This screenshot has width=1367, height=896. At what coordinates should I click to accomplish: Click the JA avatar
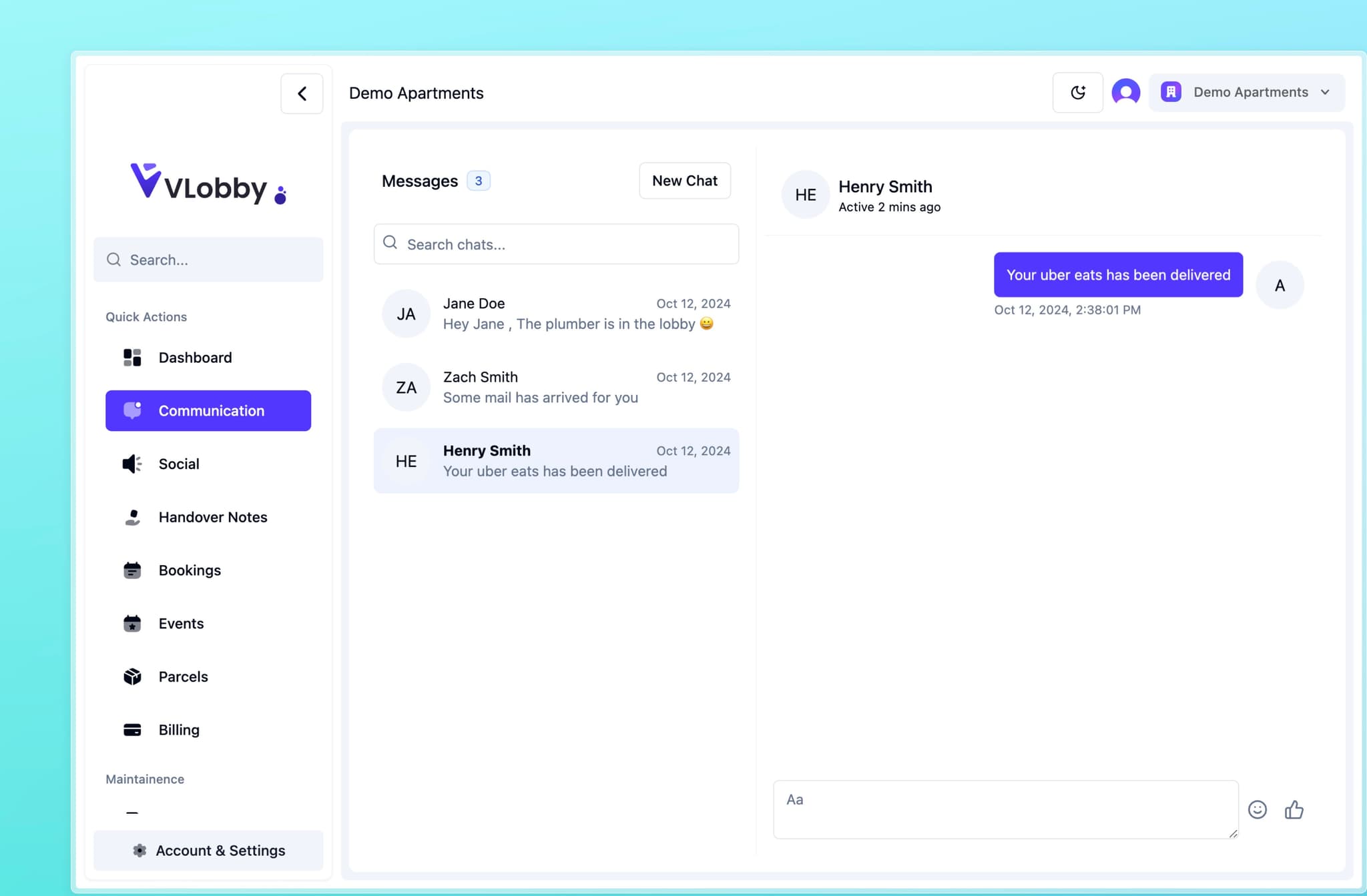click(x=406, y=314)
